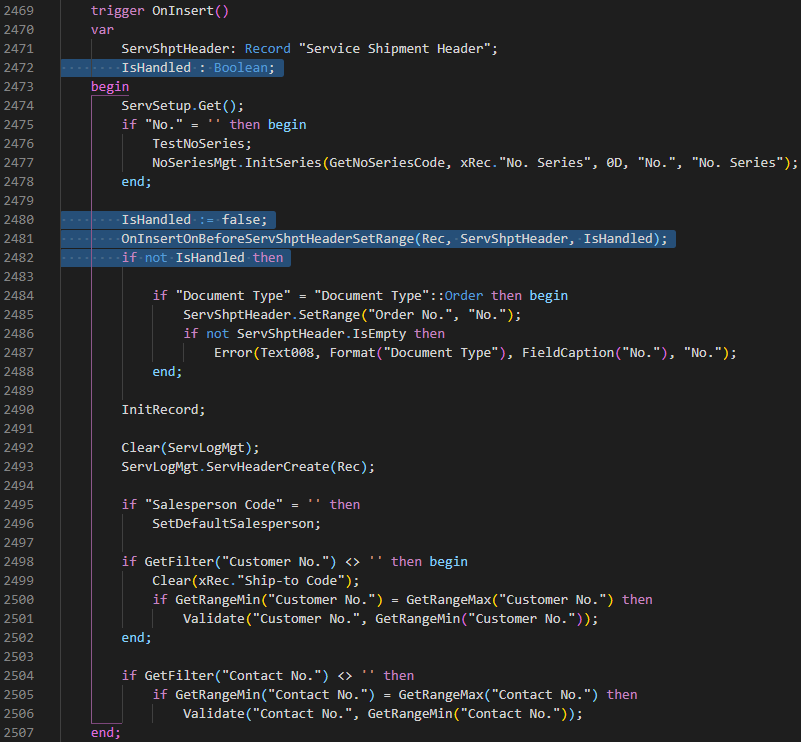
Task: Click the begin keyword on line 2473
Action: pyautogui.click(x=109, y=86)
